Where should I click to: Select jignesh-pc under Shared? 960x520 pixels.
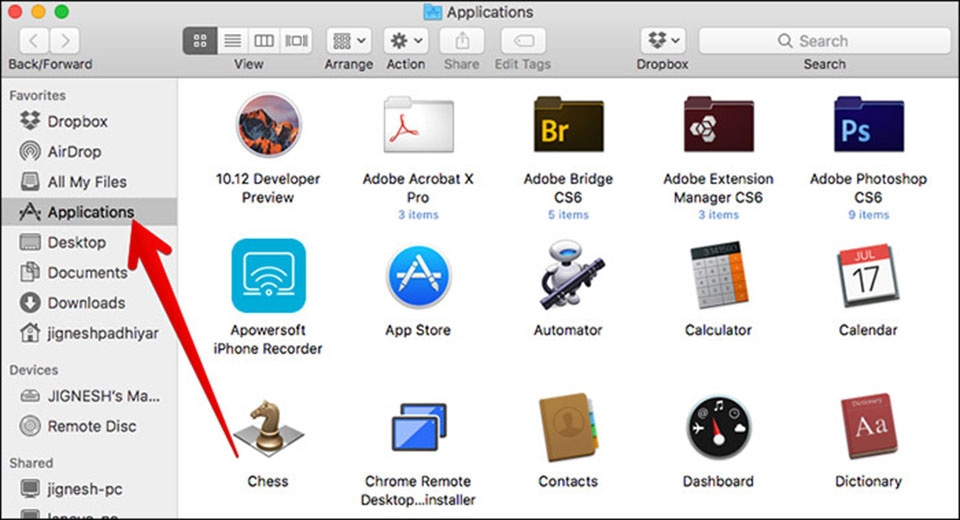click(x=89, y=489)
